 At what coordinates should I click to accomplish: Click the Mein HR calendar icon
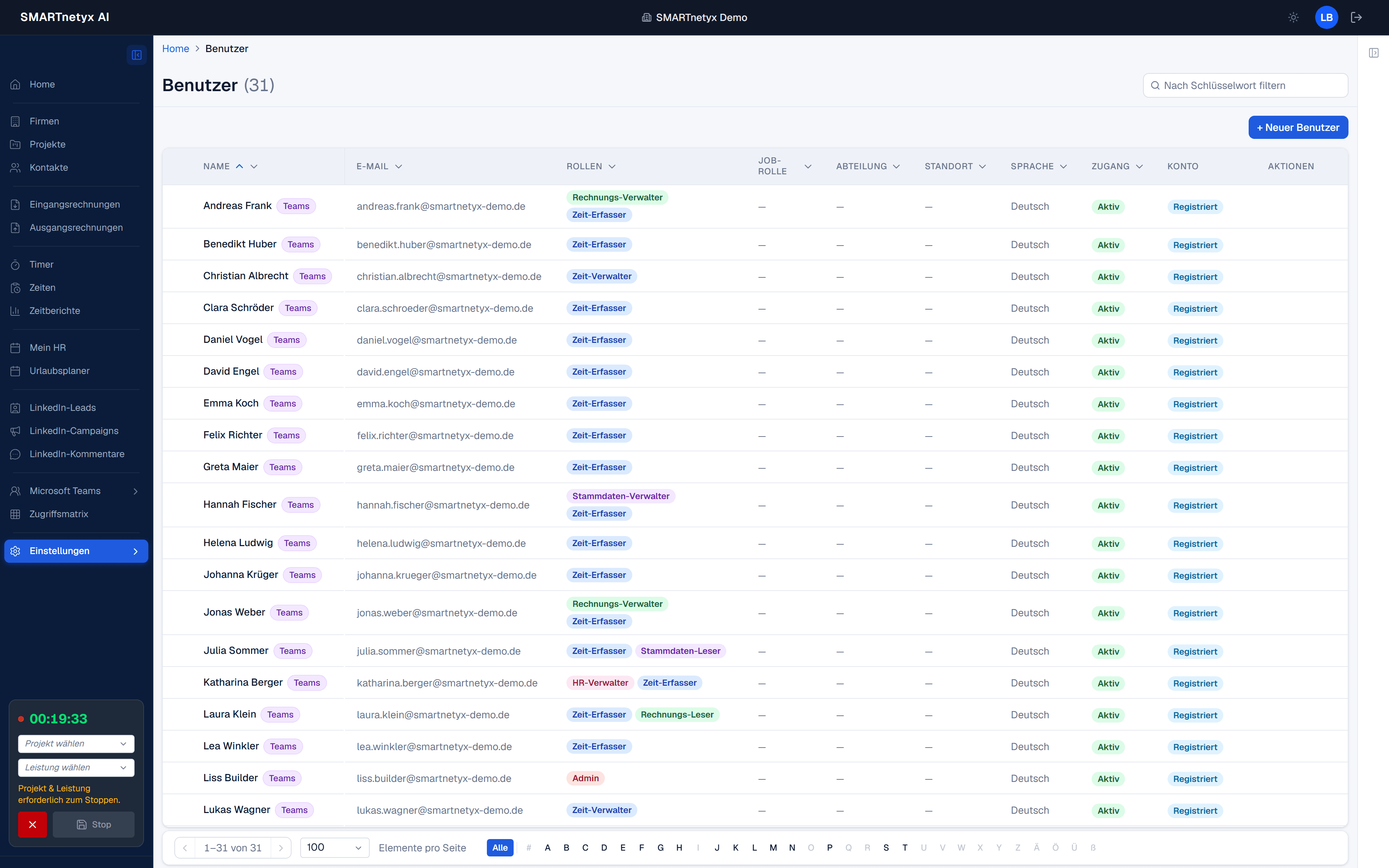(x=16, y=348)
